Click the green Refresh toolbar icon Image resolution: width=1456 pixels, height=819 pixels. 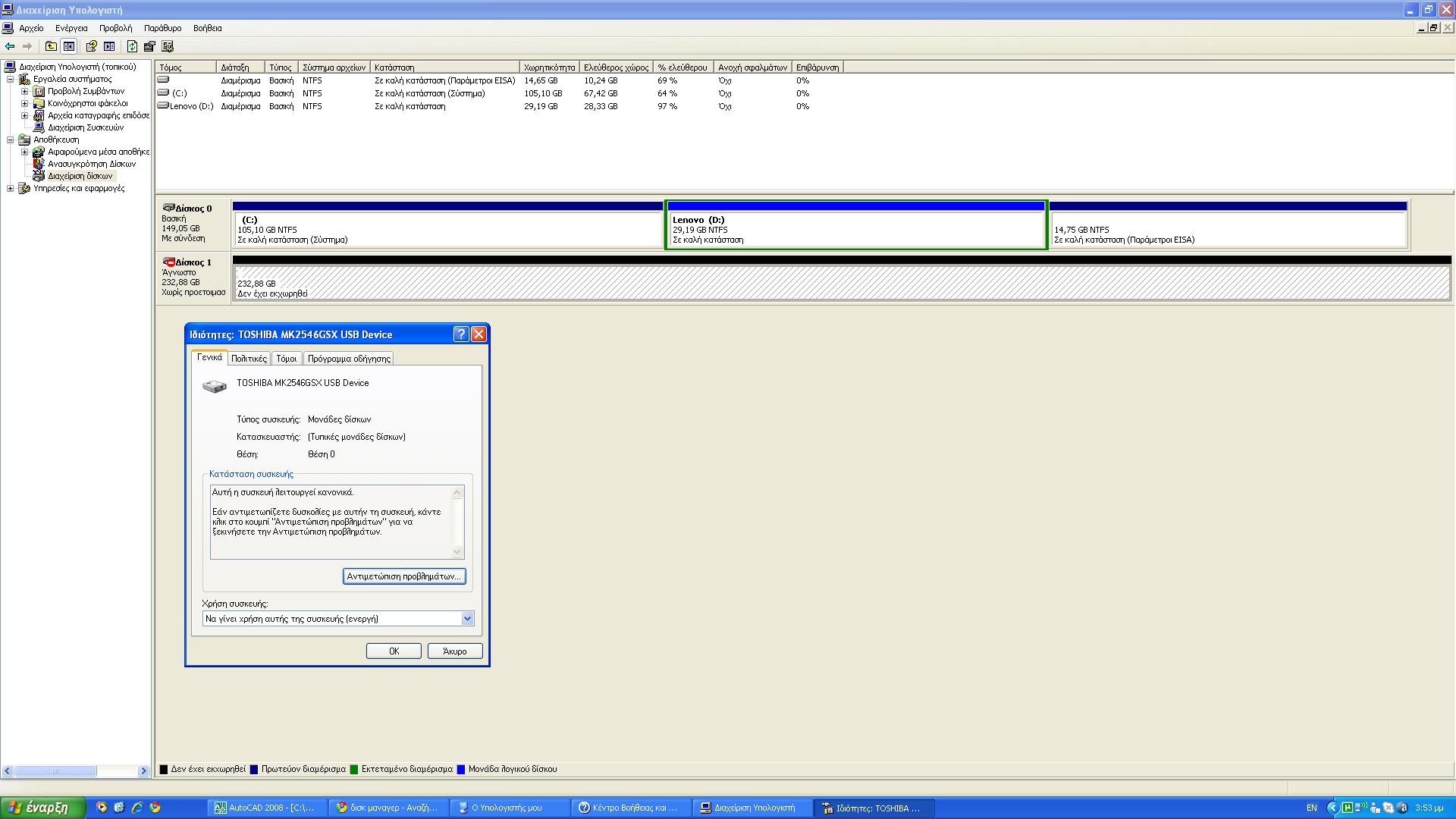[132, 46]
